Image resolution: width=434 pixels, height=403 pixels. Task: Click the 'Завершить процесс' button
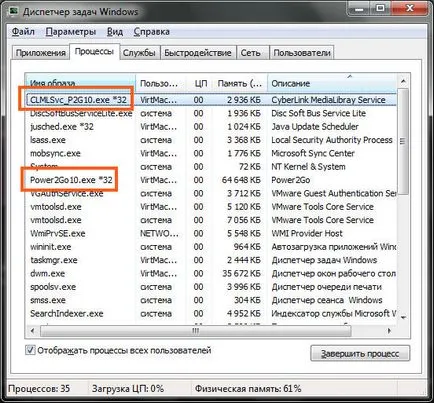click(x=360, y=353)
